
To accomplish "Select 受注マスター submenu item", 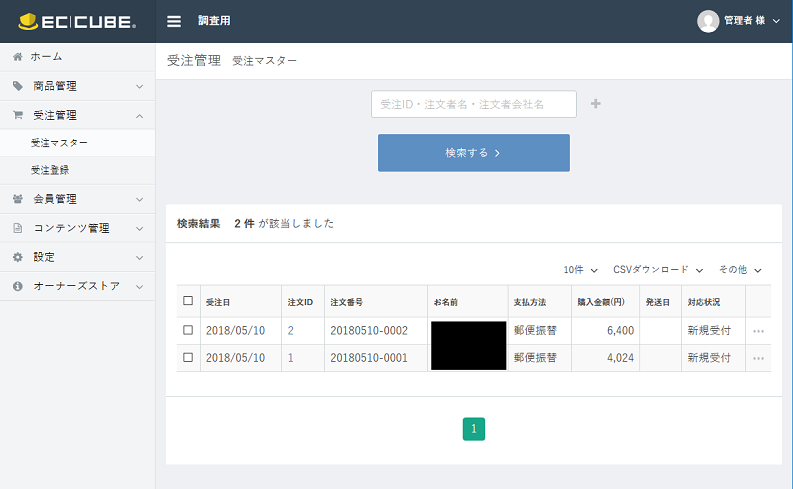I will point(77,143).
